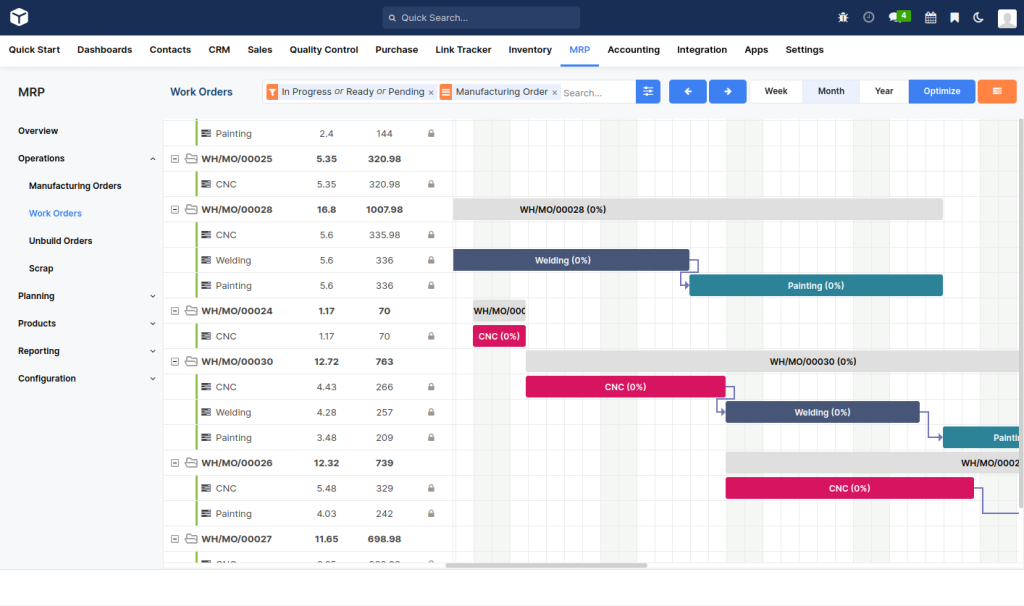Remove the Manufacturing Order group filter
The width and height of the screenshot is (1024, 606).
554,93
